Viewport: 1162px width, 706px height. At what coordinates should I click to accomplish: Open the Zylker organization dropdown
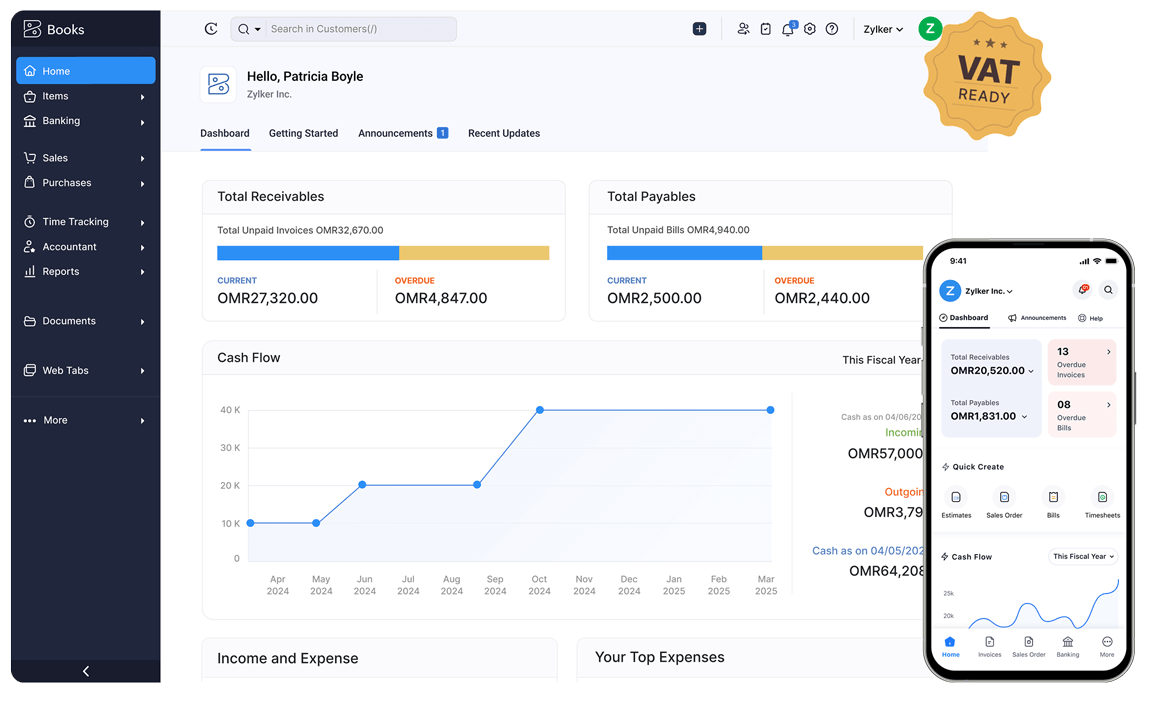point(883,29)
